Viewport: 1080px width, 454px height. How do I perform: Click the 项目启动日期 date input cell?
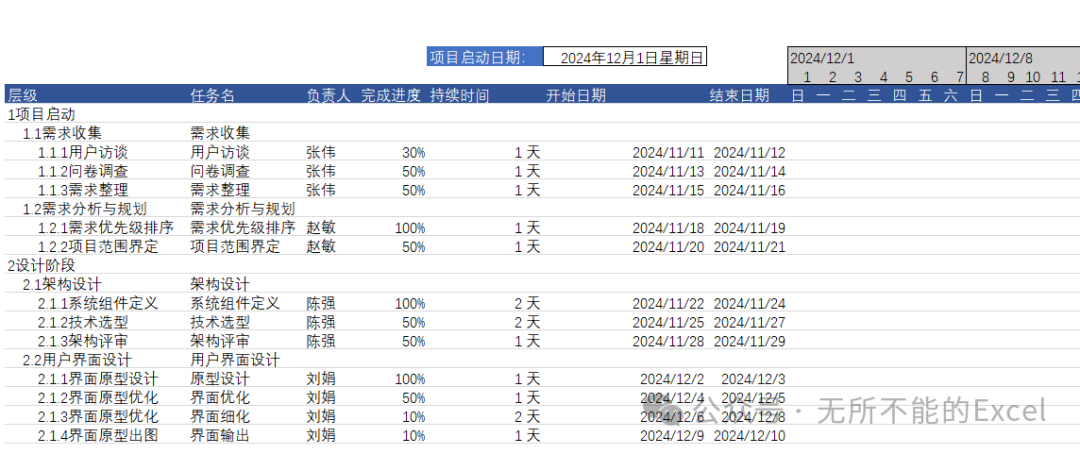coord(625,57)
